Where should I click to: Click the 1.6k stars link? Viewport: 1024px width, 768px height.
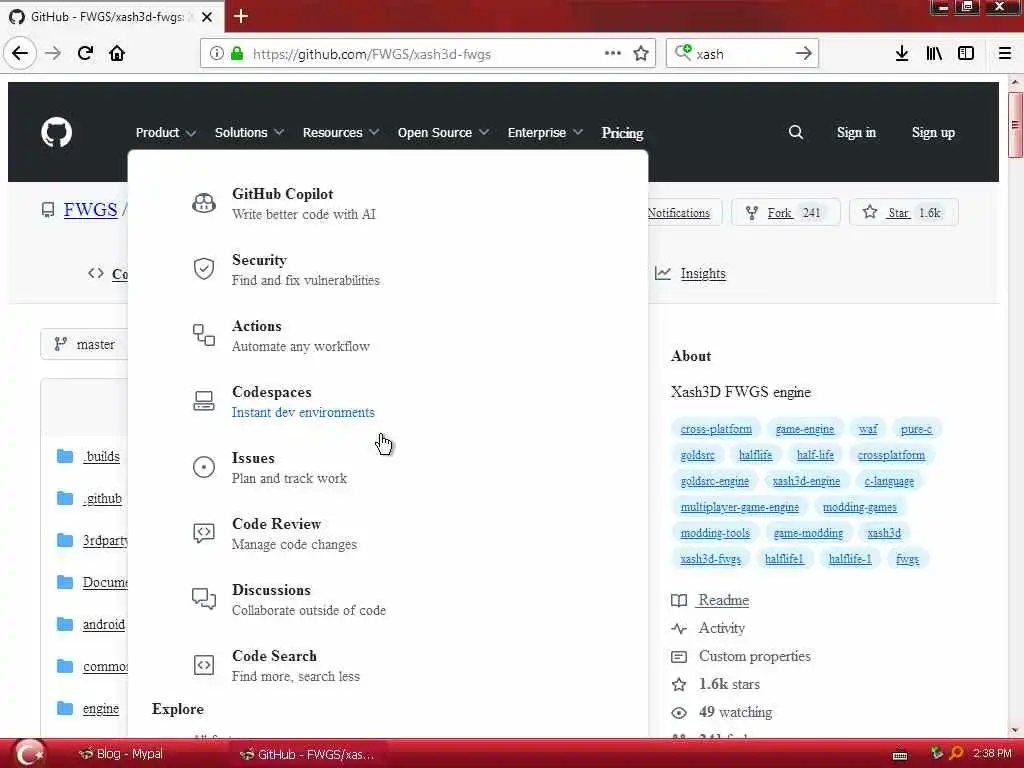pos(729,684)
